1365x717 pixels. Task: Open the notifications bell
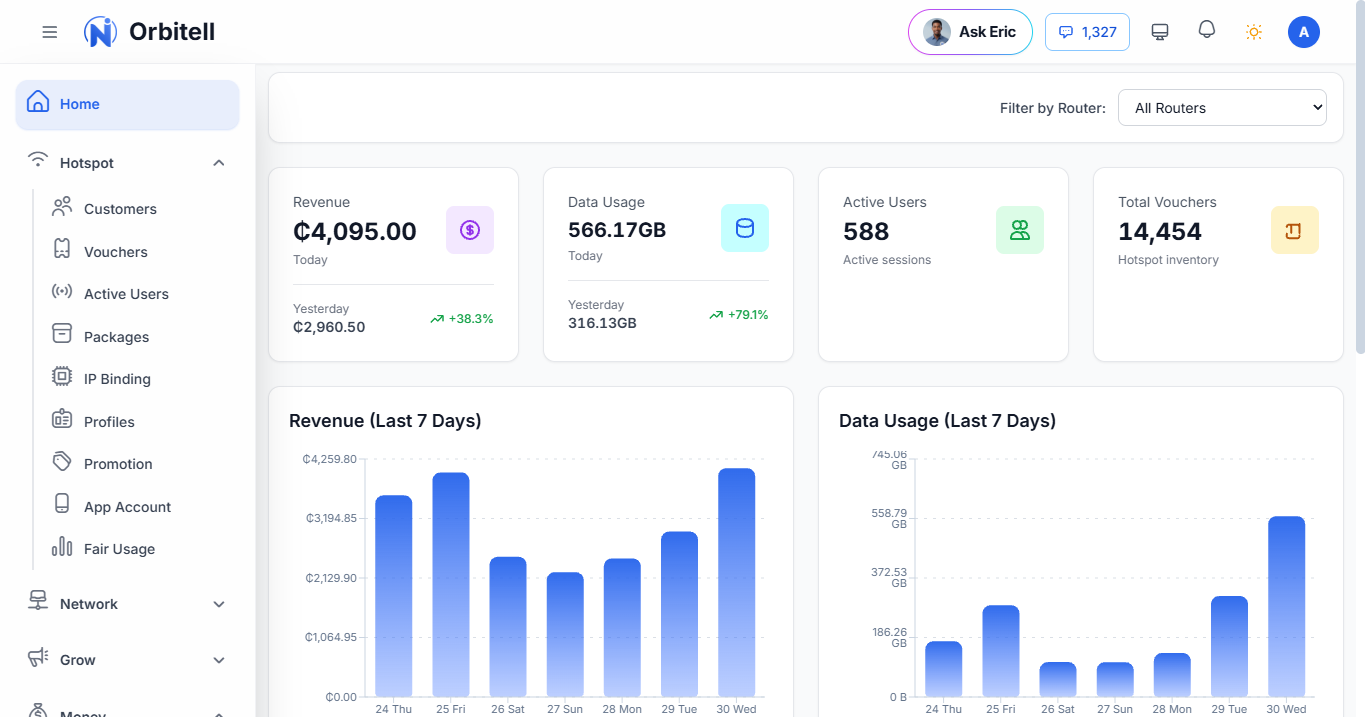coord(1207,30)
